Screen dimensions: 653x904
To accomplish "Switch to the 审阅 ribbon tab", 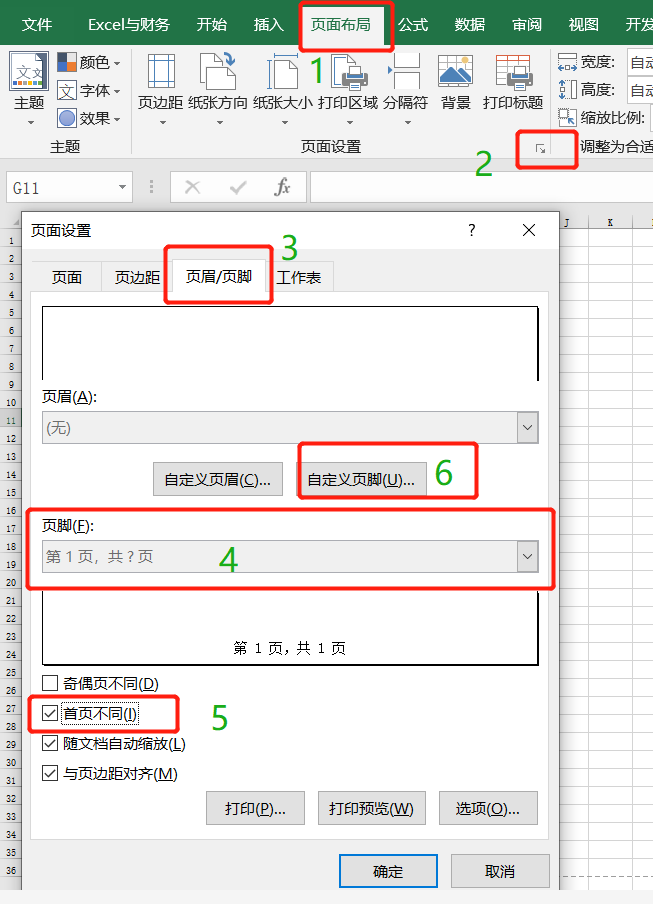I will click(527, 25).
